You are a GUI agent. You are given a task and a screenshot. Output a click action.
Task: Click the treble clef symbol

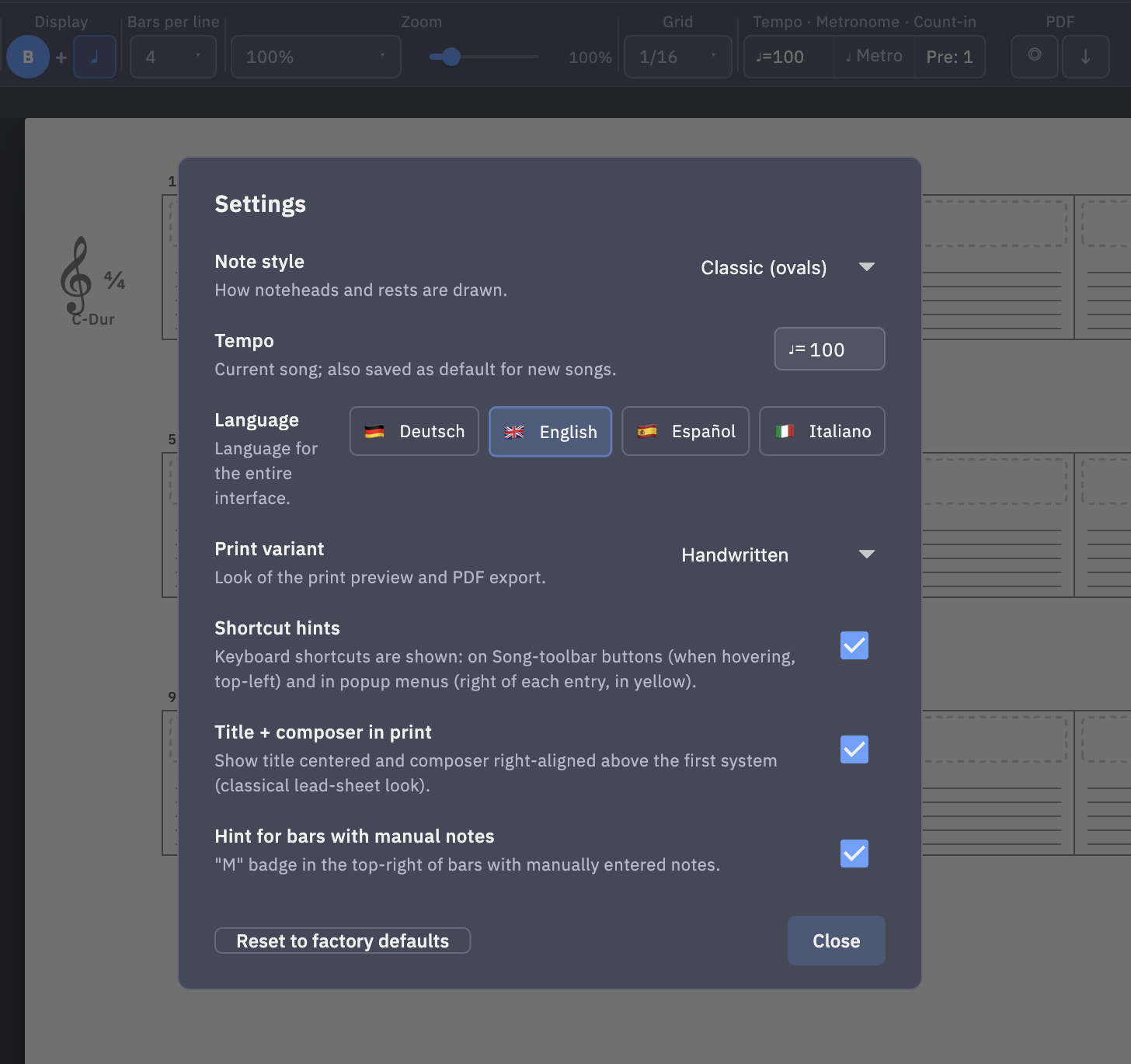tap(76, 275)
